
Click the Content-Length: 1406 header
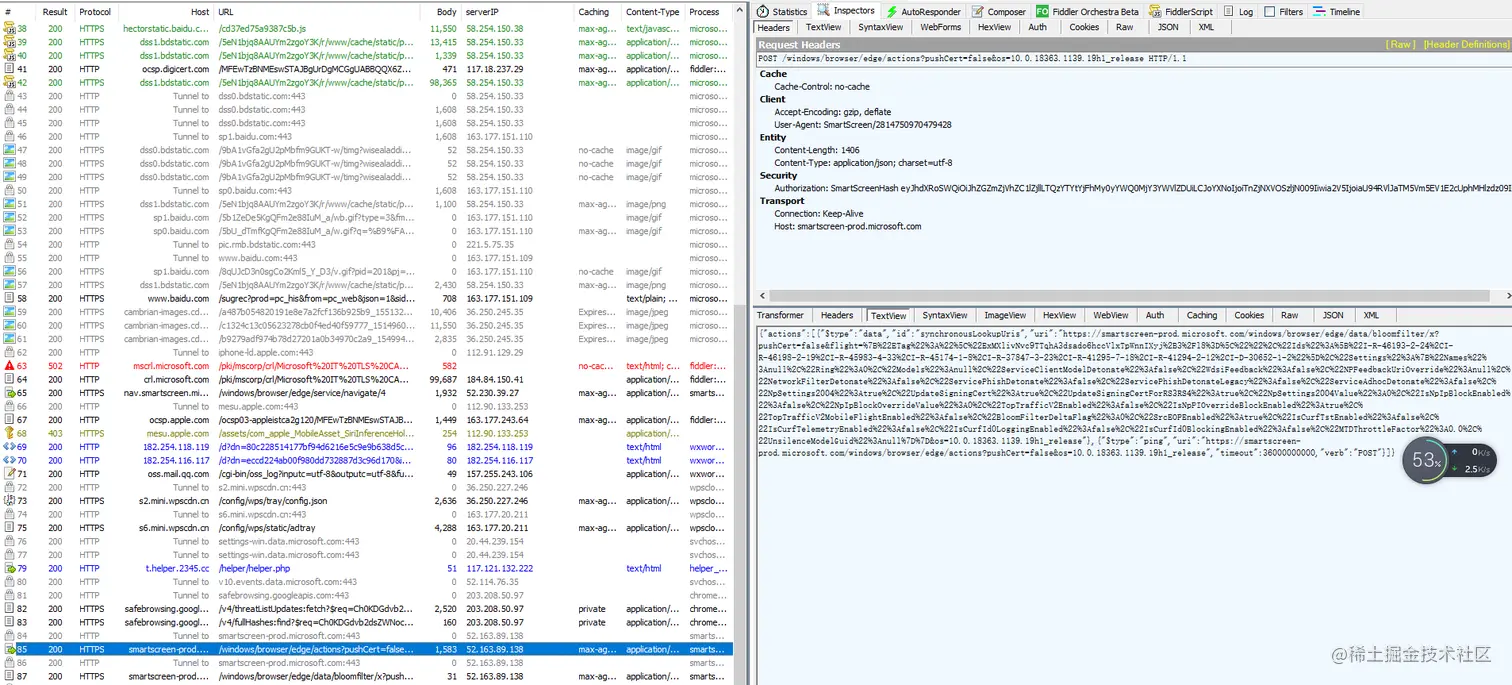(817, 150)
